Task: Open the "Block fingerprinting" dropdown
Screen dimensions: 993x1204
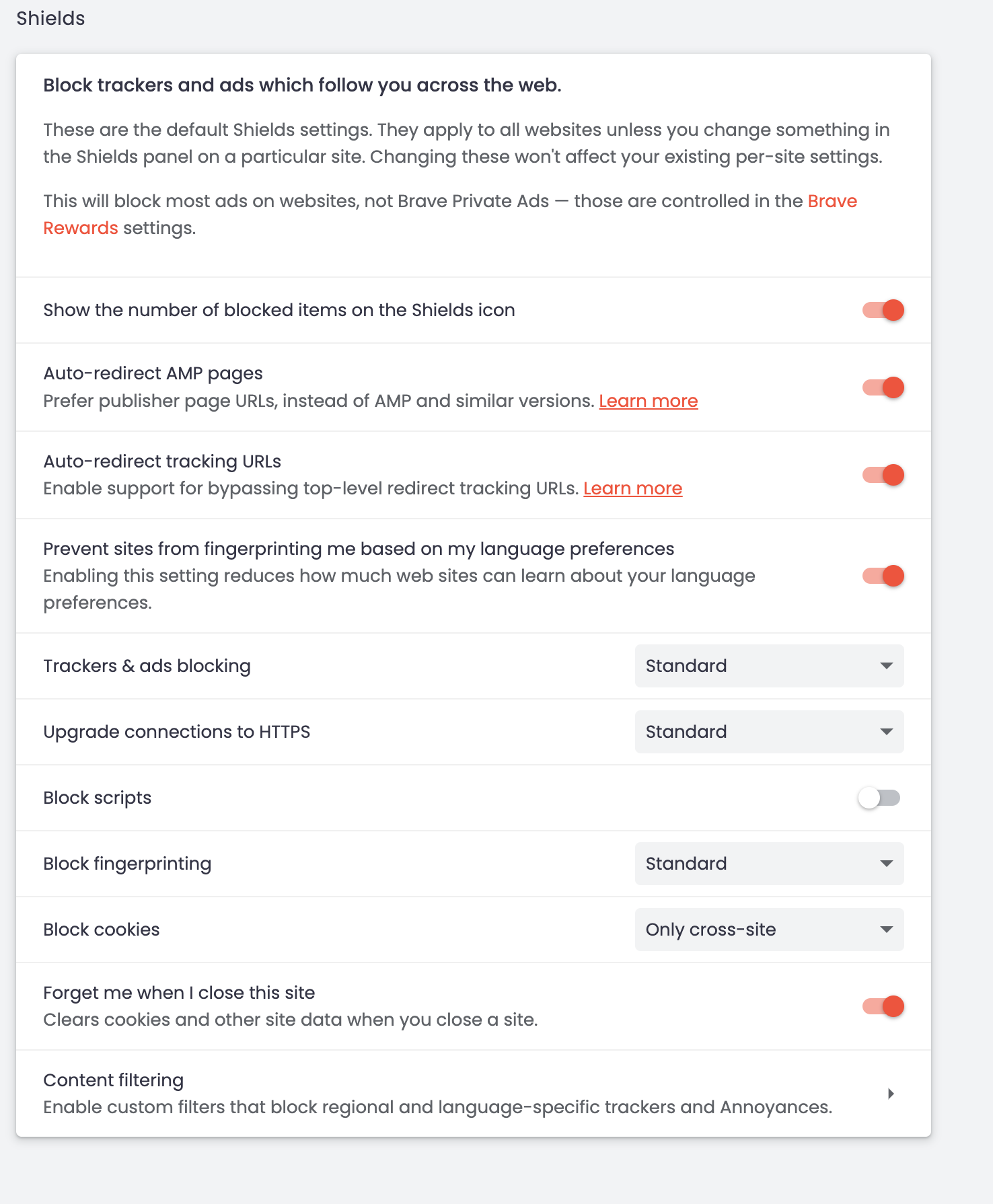Action: click(x=769, y=863)
